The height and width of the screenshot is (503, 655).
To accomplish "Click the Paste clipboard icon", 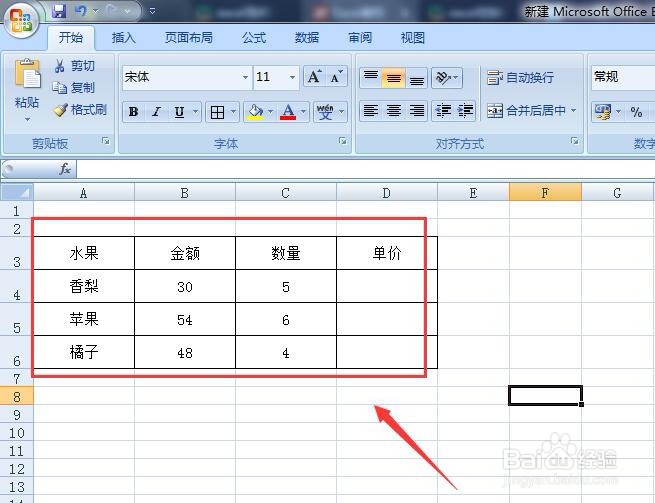I will point(28,74).
